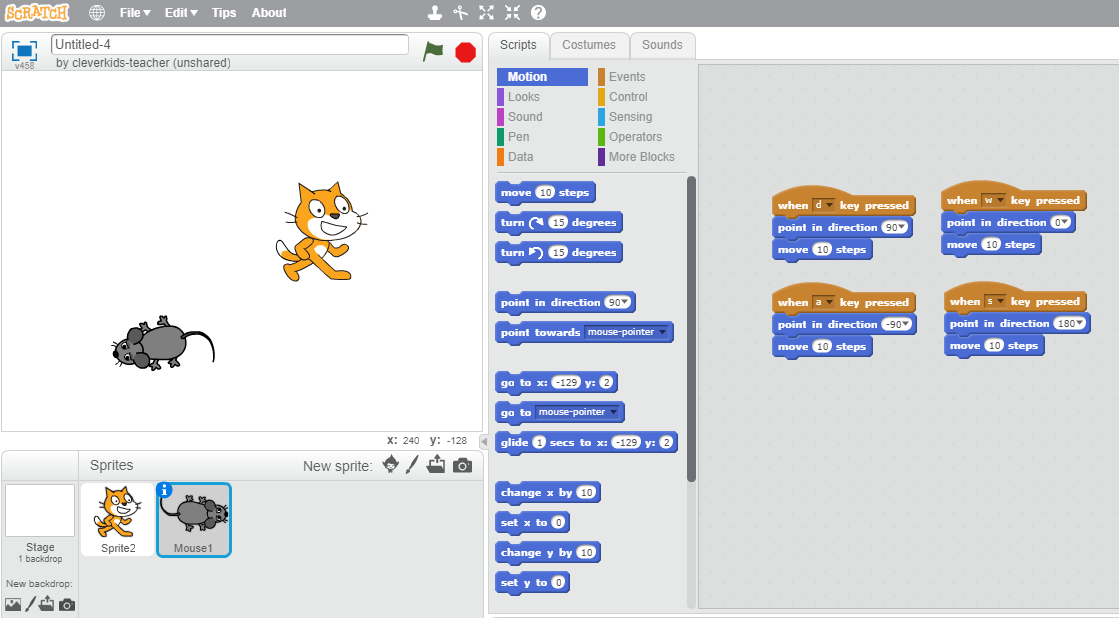Select the More Blocks category

point(641,156)
